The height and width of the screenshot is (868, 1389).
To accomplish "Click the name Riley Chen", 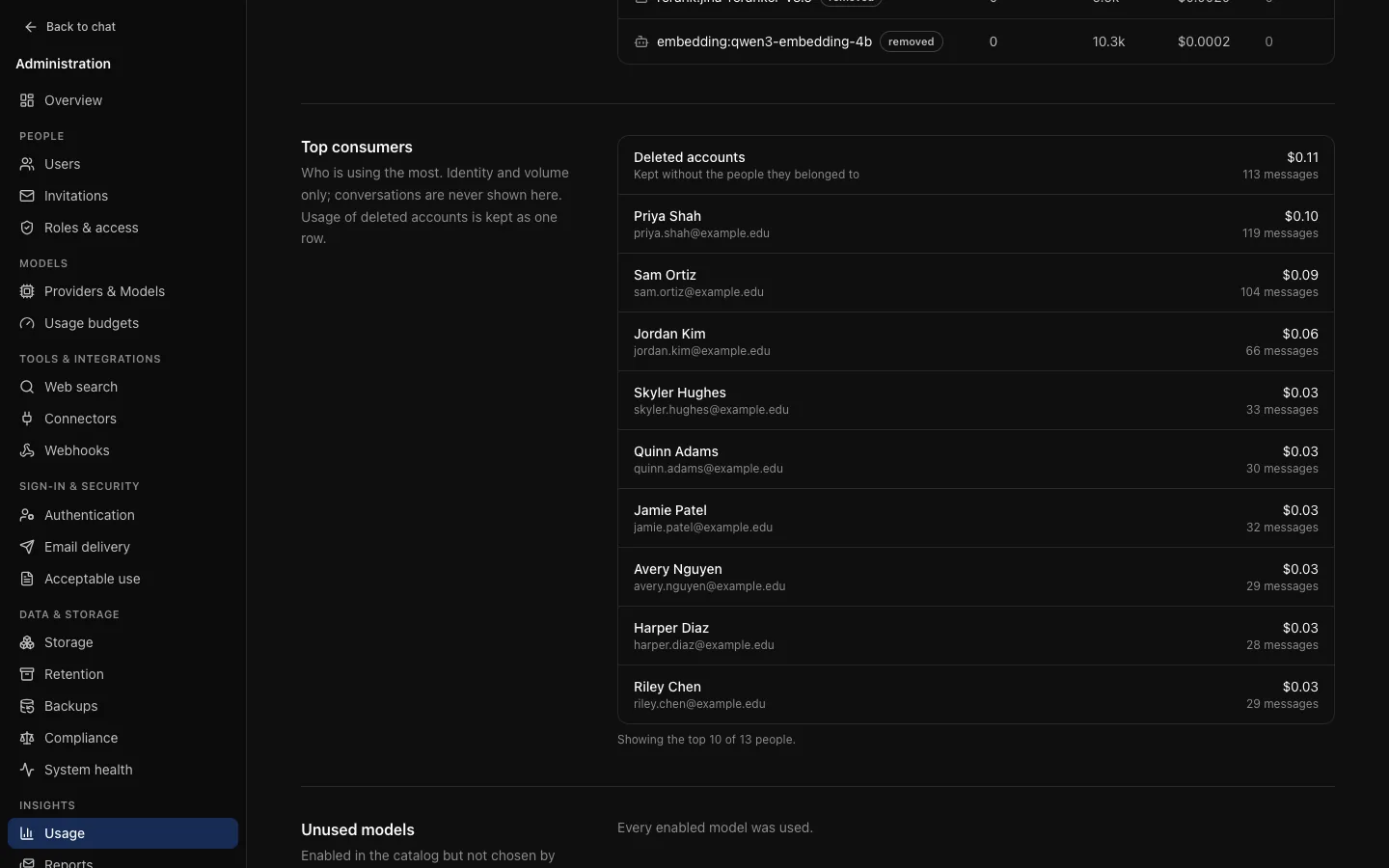I will coord(667,687).
